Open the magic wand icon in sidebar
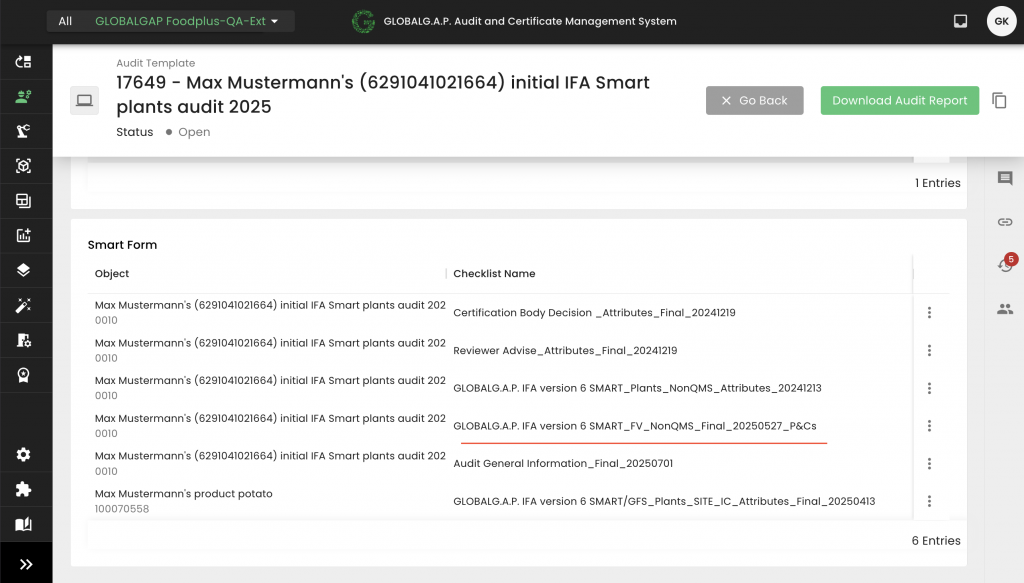1024x583 pixels. click(24, 306)
